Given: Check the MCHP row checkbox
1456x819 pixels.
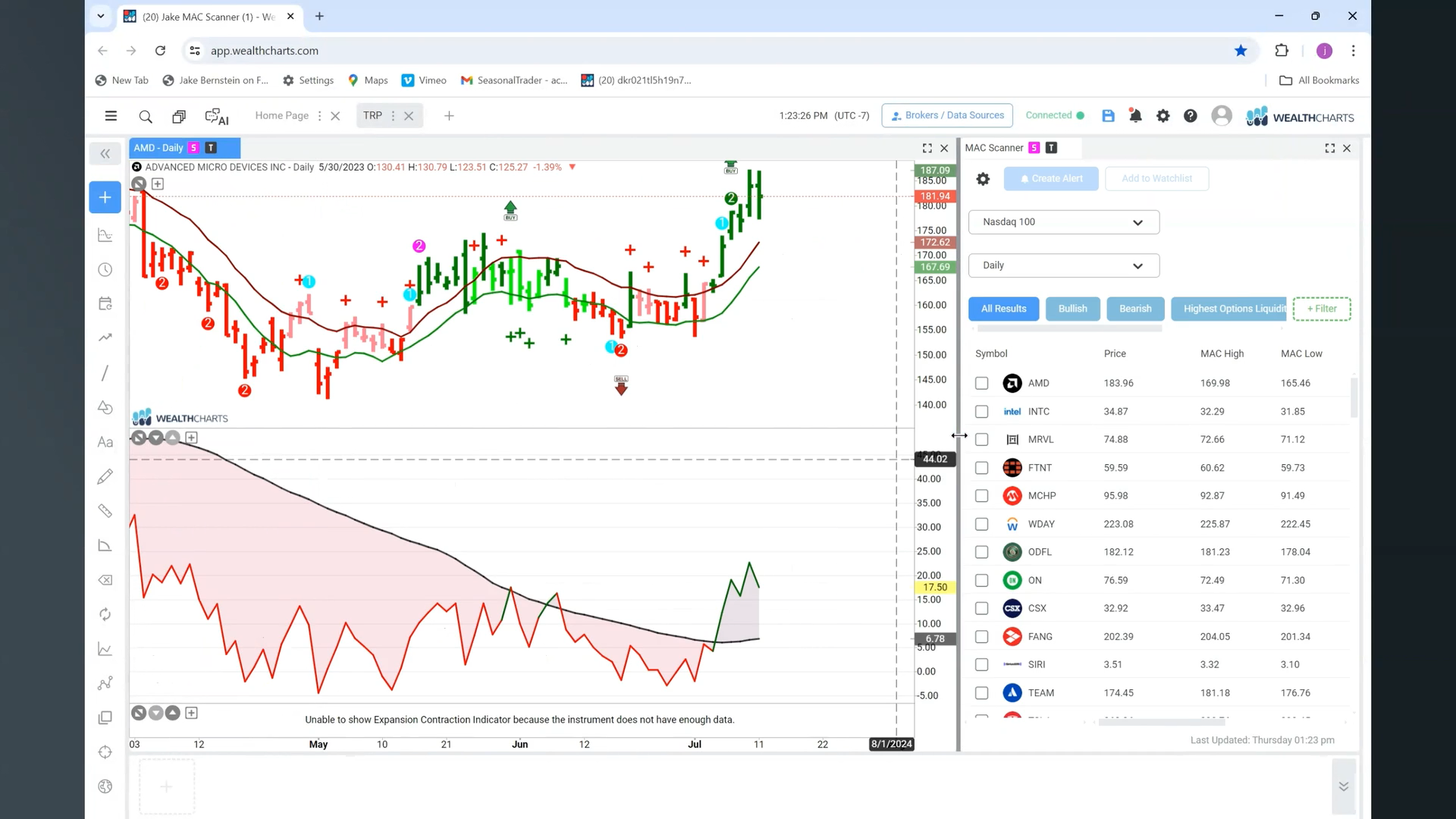Looking at the screenshot, I should point(981,496).
